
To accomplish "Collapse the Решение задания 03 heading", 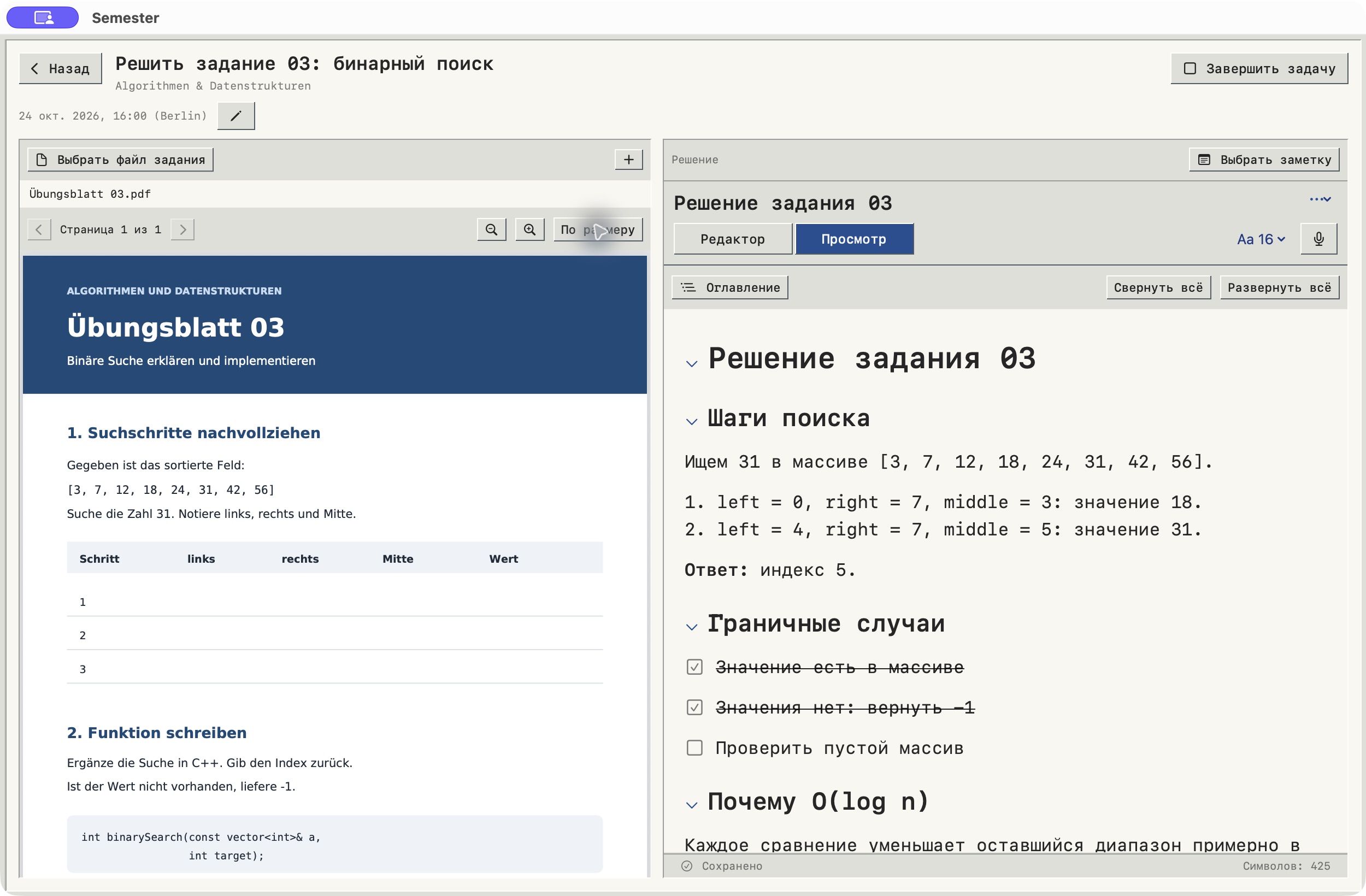I will click(x=692, y=363).
